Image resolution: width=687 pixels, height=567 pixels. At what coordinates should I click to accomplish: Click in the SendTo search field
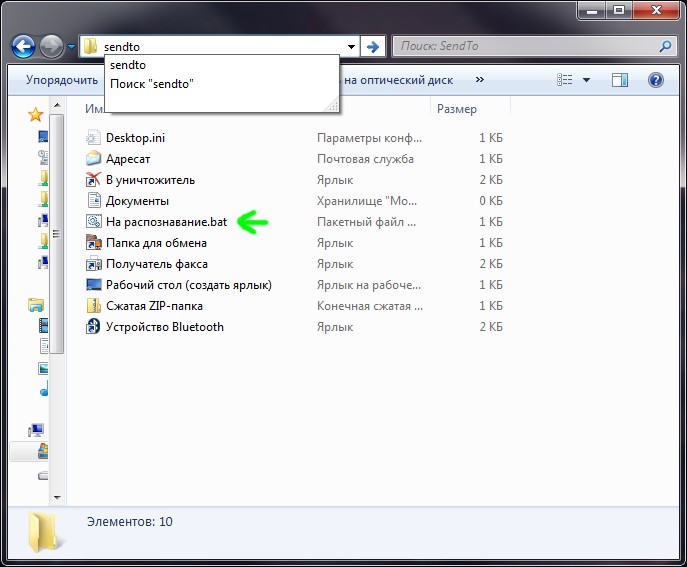point(525,46)
